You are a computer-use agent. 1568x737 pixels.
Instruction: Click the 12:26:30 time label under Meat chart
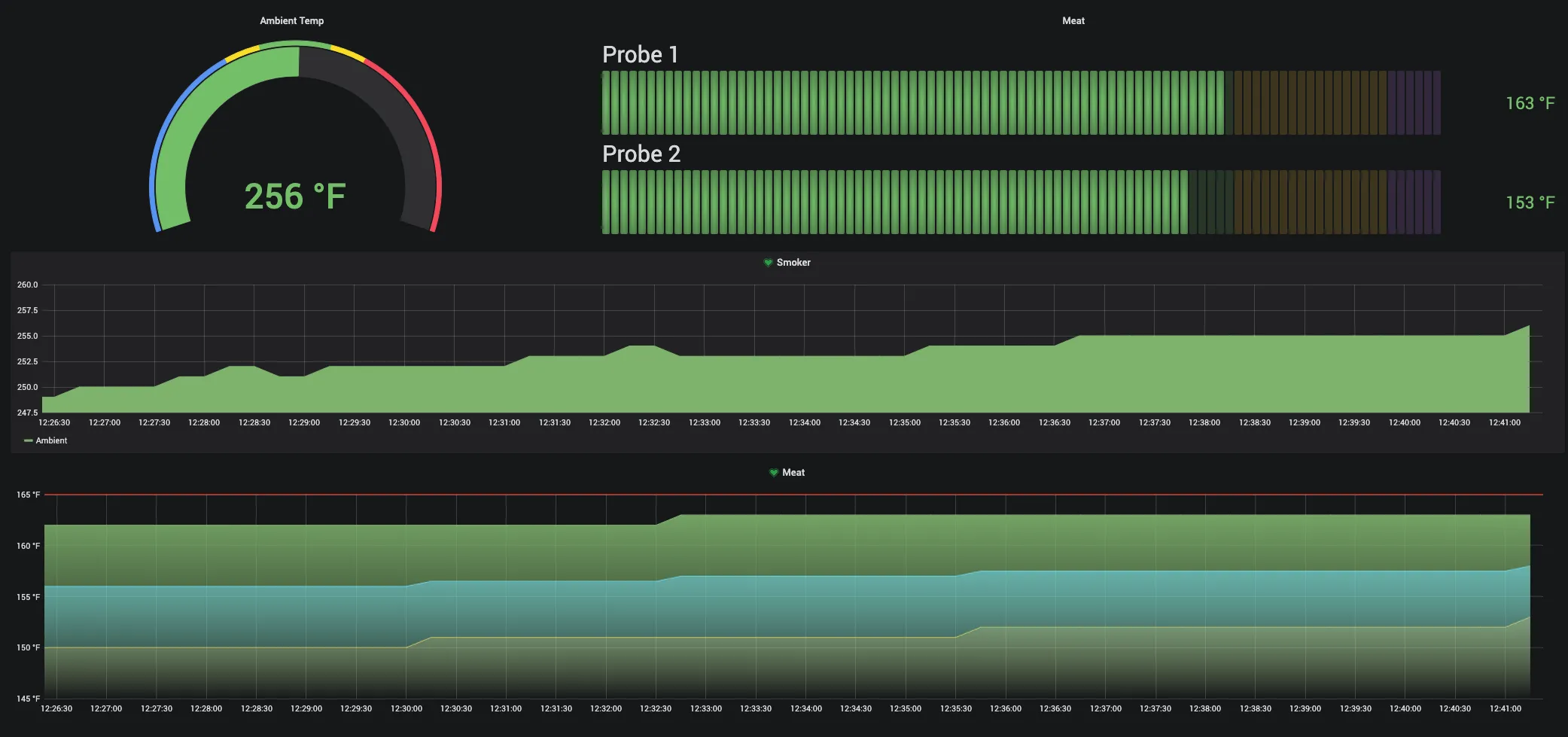(56, 708)
